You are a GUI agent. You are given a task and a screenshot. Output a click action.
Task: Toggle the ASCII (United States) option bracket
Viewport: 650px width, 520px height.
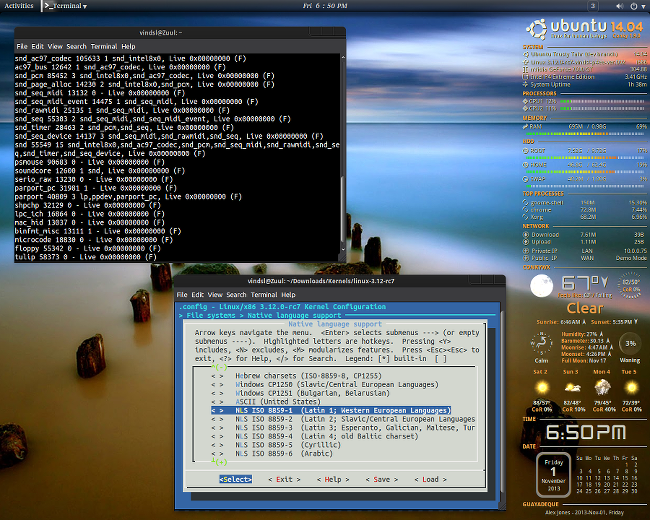pos(217,402)
